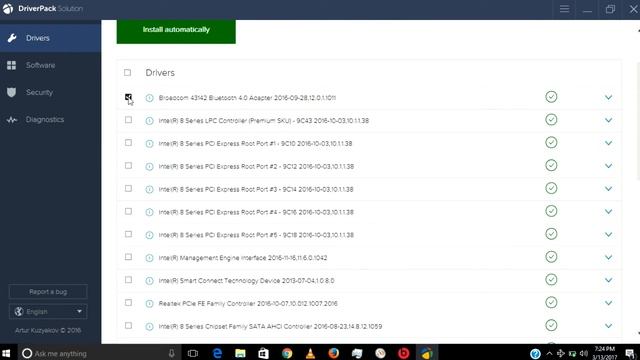Expand Root Port #1 details chevron
Screen dimensions: 640x360
(x=608, y=143)
